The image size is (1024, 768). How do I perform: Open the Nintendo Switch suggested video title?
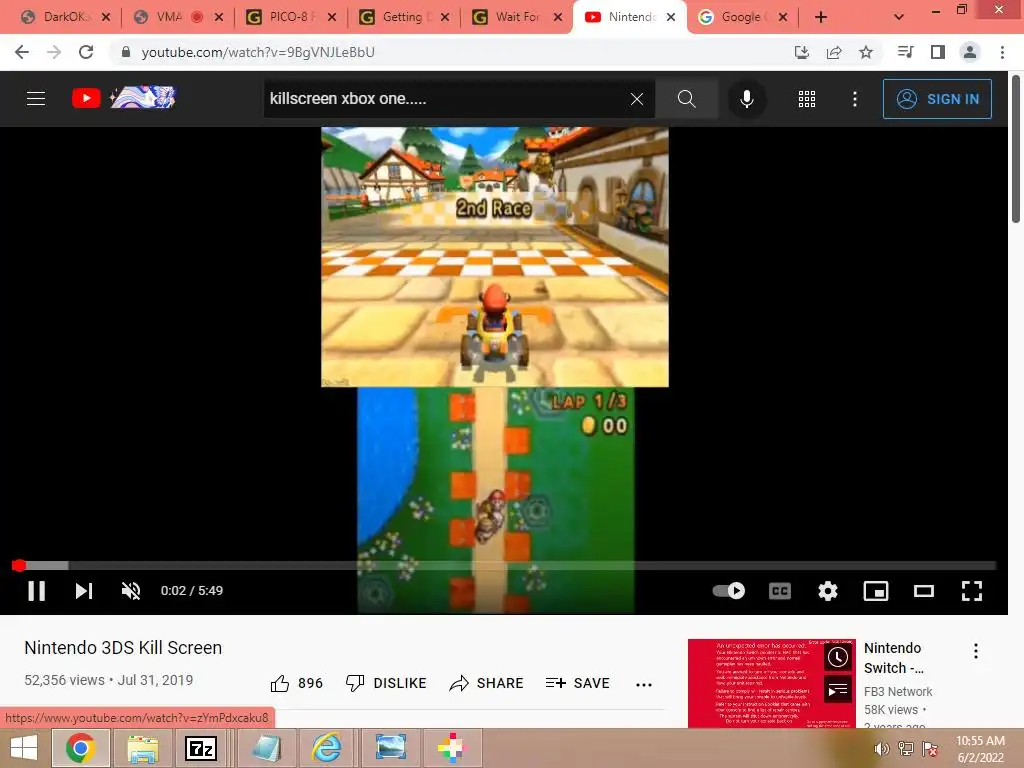point(893,658)
